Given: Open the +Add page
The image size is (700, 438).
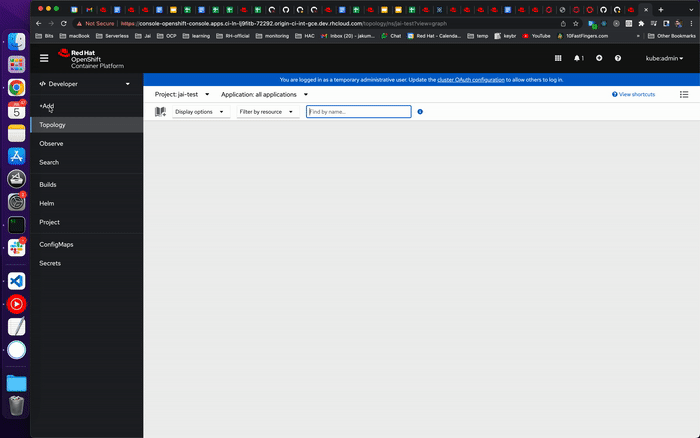Looking at the screenshot, I should (46, 106).
